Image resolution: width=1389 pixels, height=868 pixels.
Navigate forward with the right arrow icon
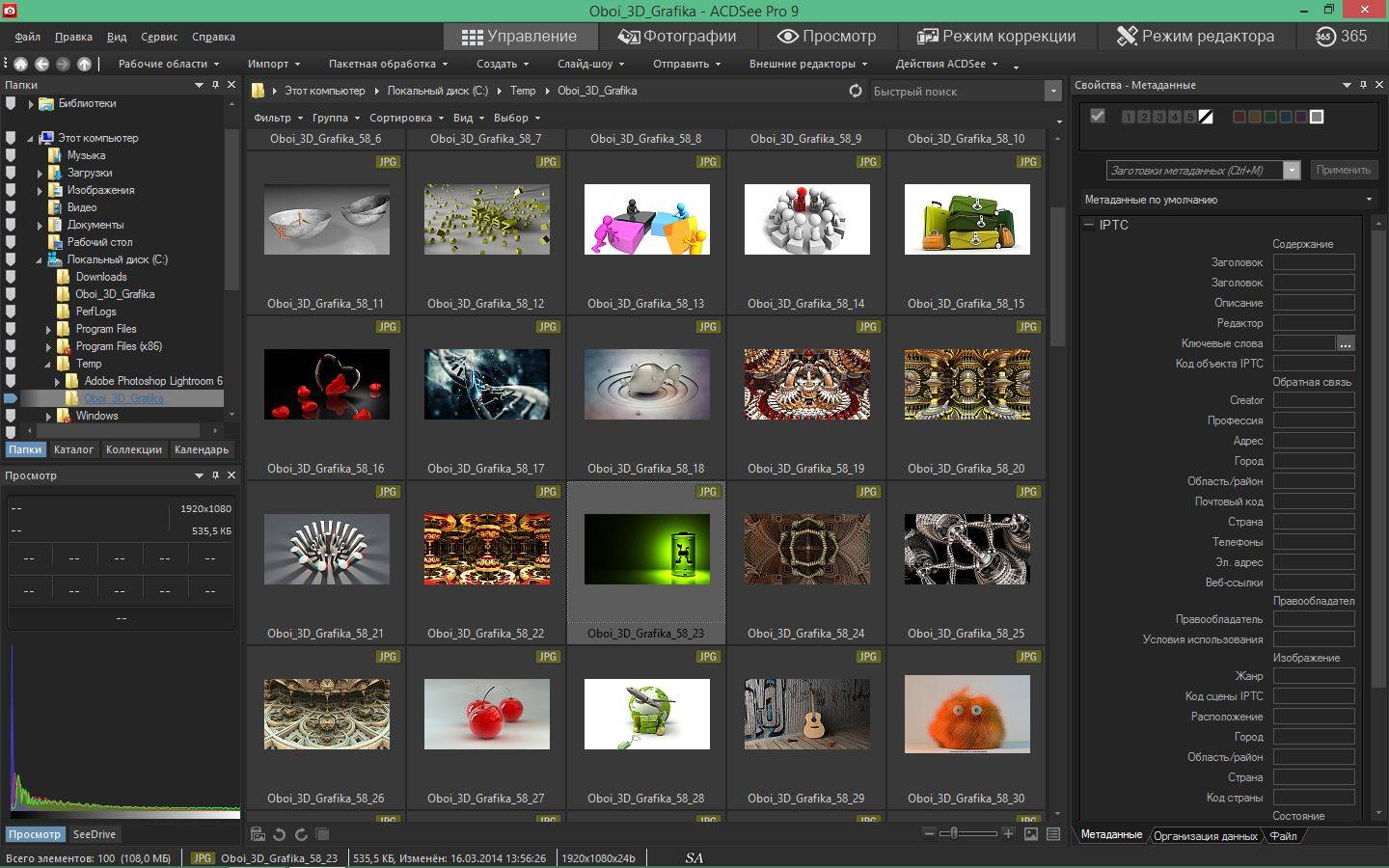pos(63,64)
